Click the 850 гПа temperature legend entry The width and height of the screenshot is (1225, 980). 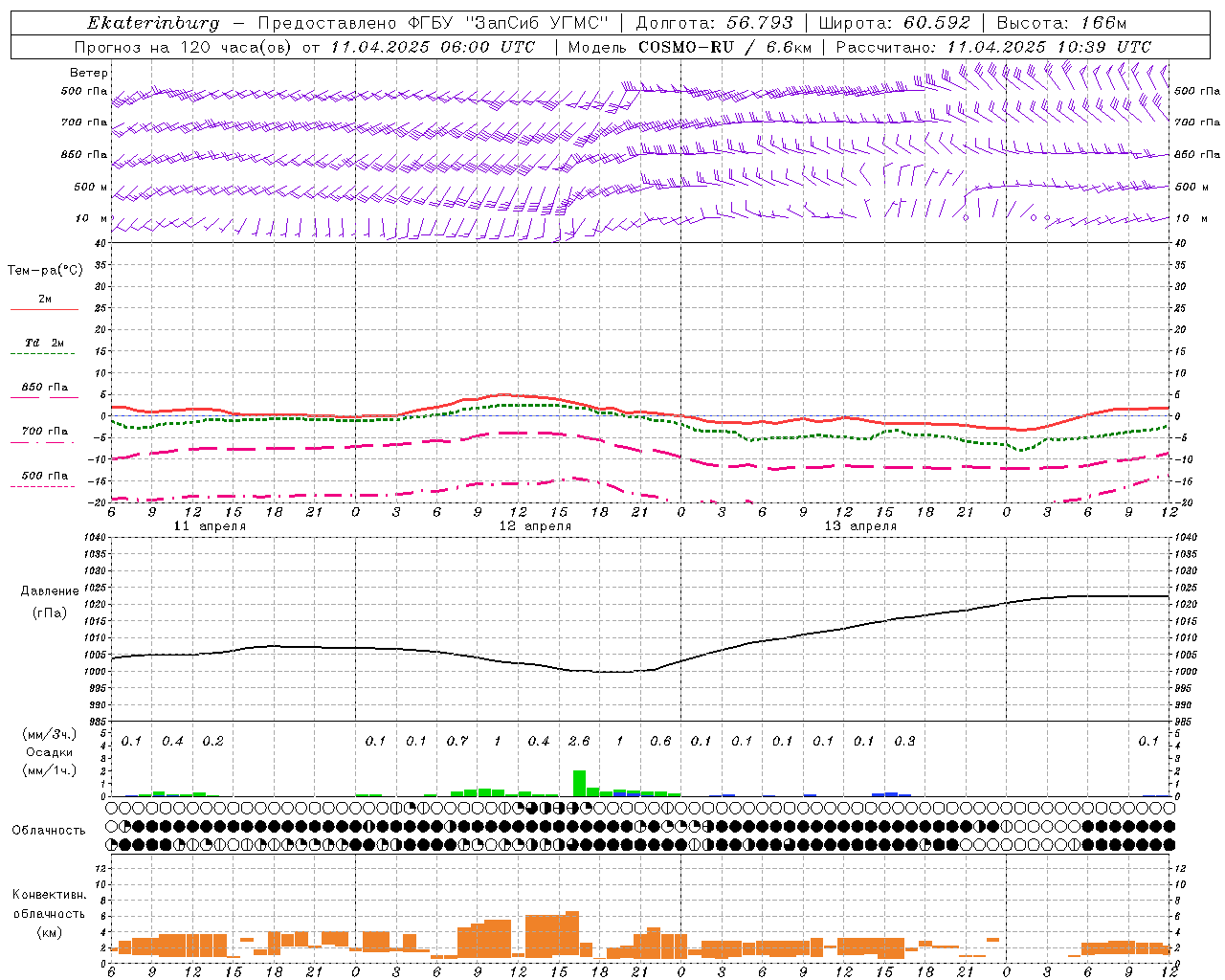click(x=44, y=388)
